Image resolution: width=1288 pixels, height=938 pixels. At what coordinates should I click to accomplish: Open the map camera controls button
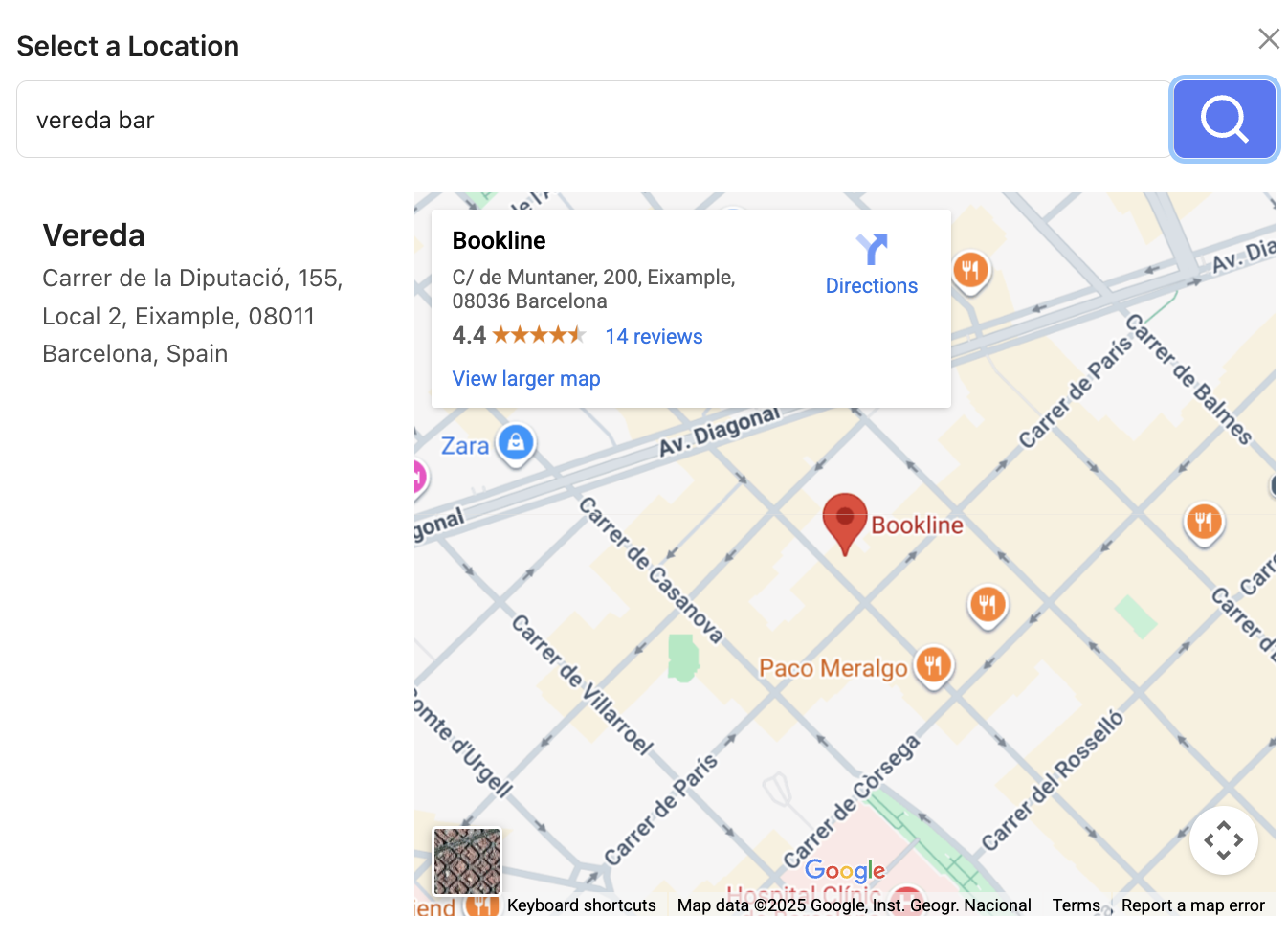point(1223,840)
